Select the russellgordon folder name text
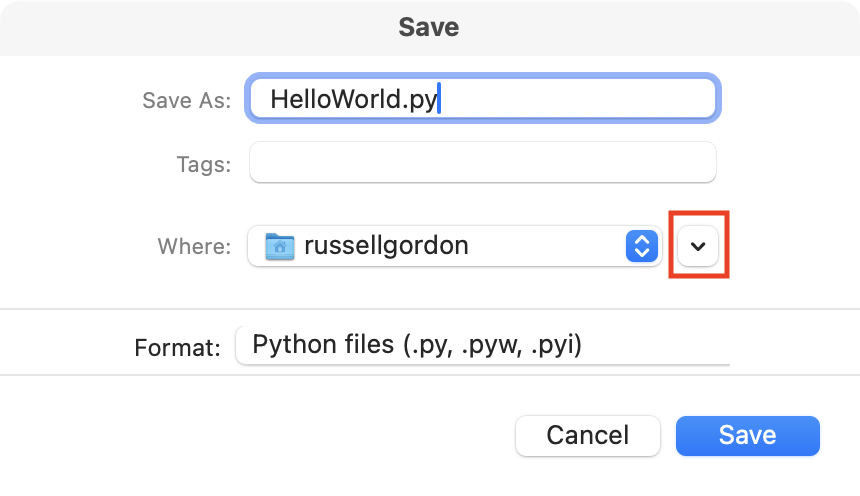Screen dimensions: 860x496 386,246
